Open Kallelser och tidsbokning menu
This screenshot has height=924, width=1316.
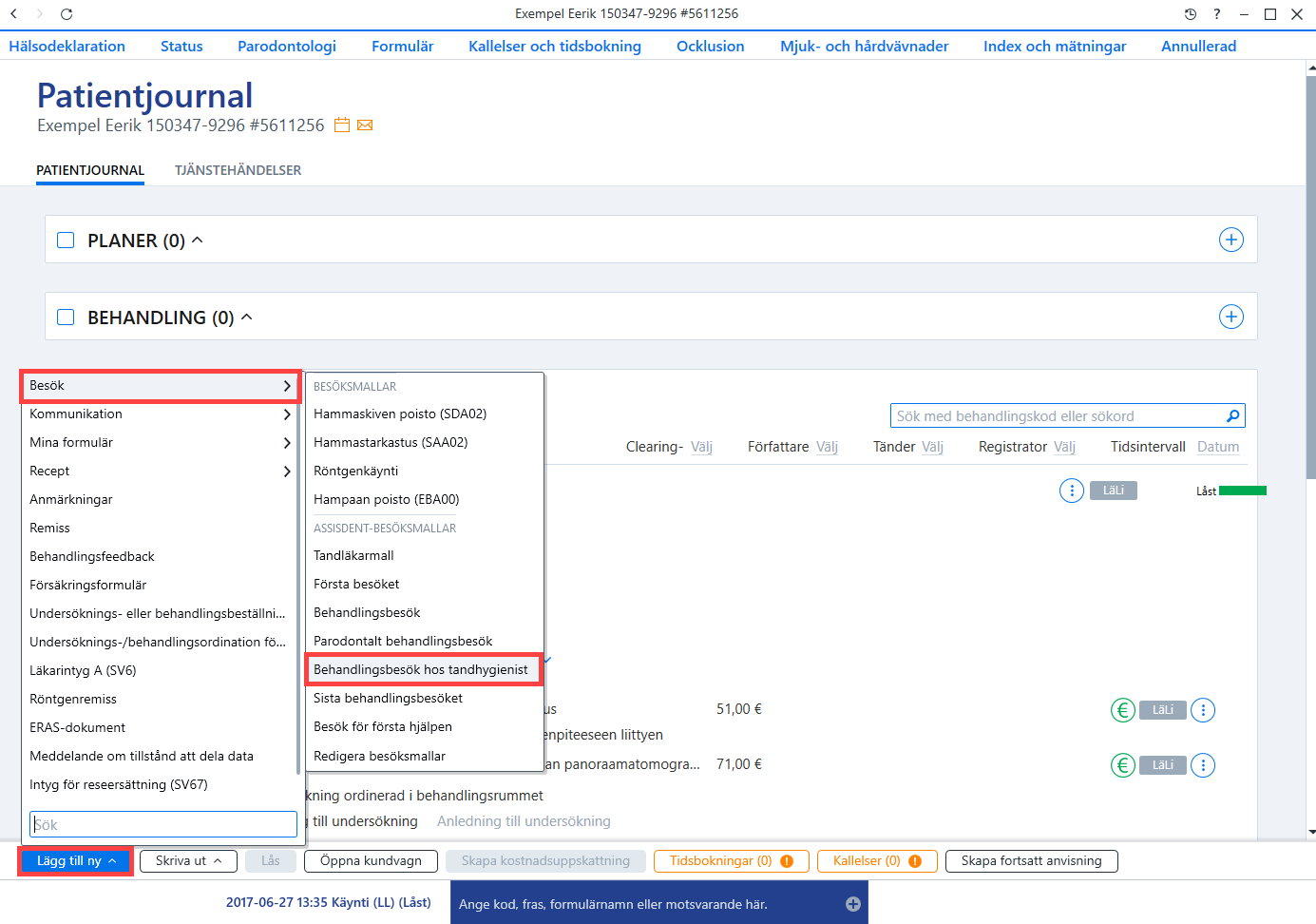point(555,46)
